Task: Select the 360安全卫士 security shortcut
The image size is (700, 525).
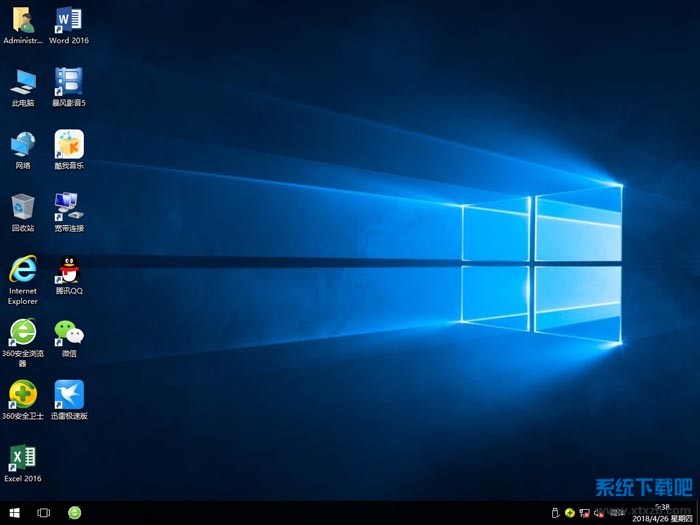Action: pyautogui.click(x=22, y=394)
